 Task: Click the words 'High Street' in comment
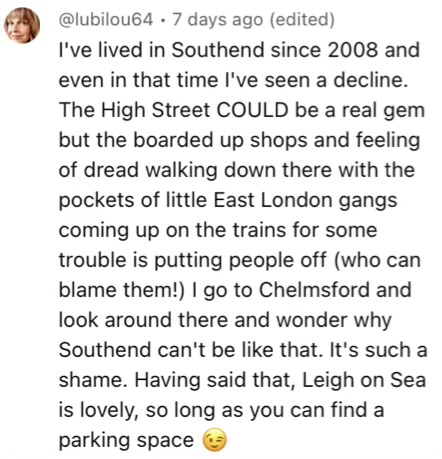click(156, 111)
